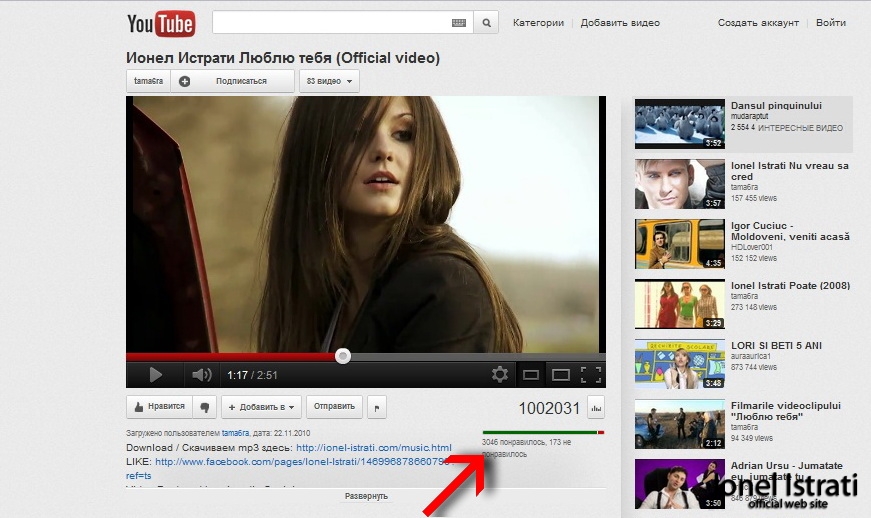Mute the video with the speaker icon
871x518 pixels.
pos(202,375)
